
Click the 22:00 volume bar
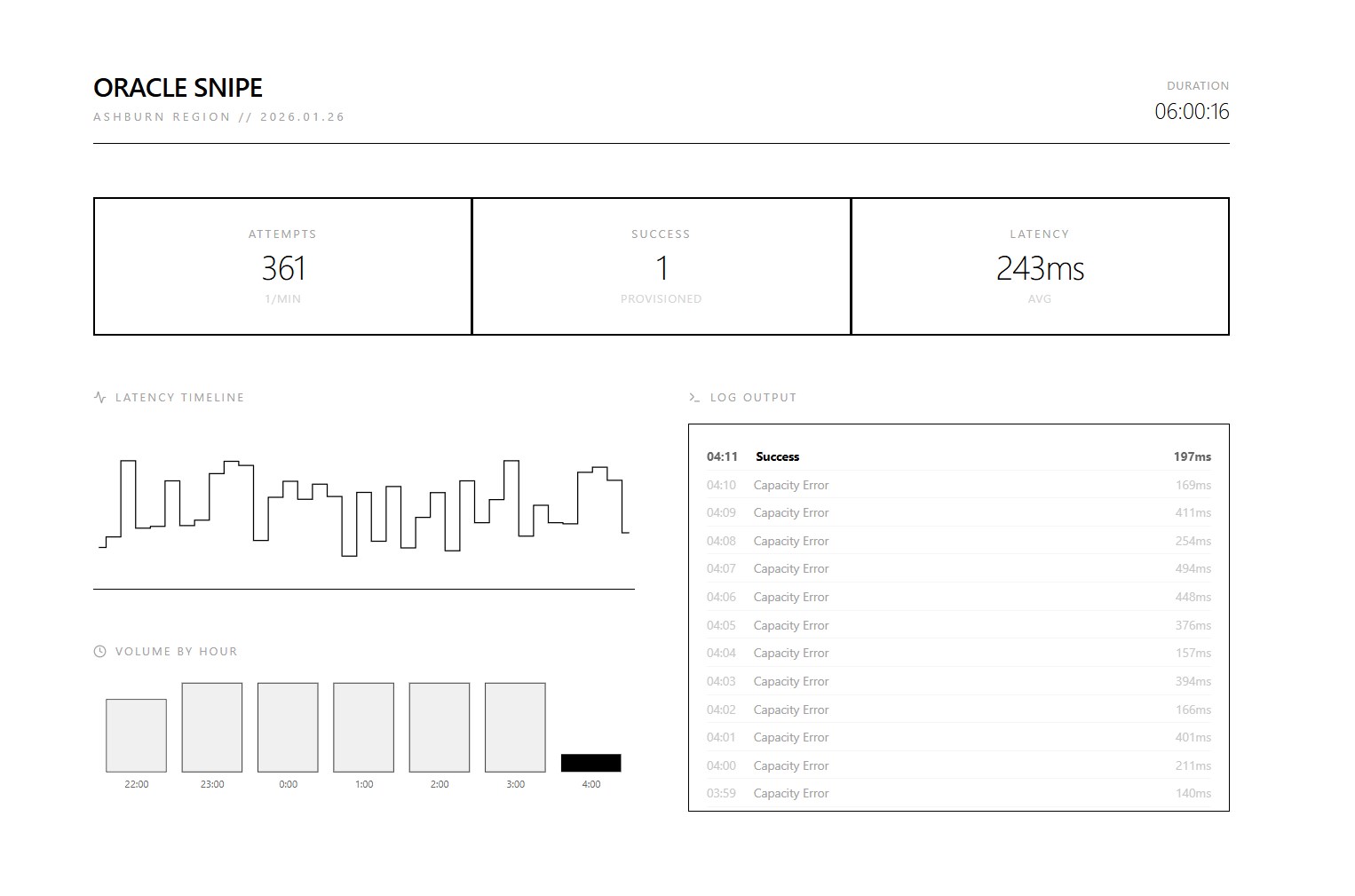point(136,735)
